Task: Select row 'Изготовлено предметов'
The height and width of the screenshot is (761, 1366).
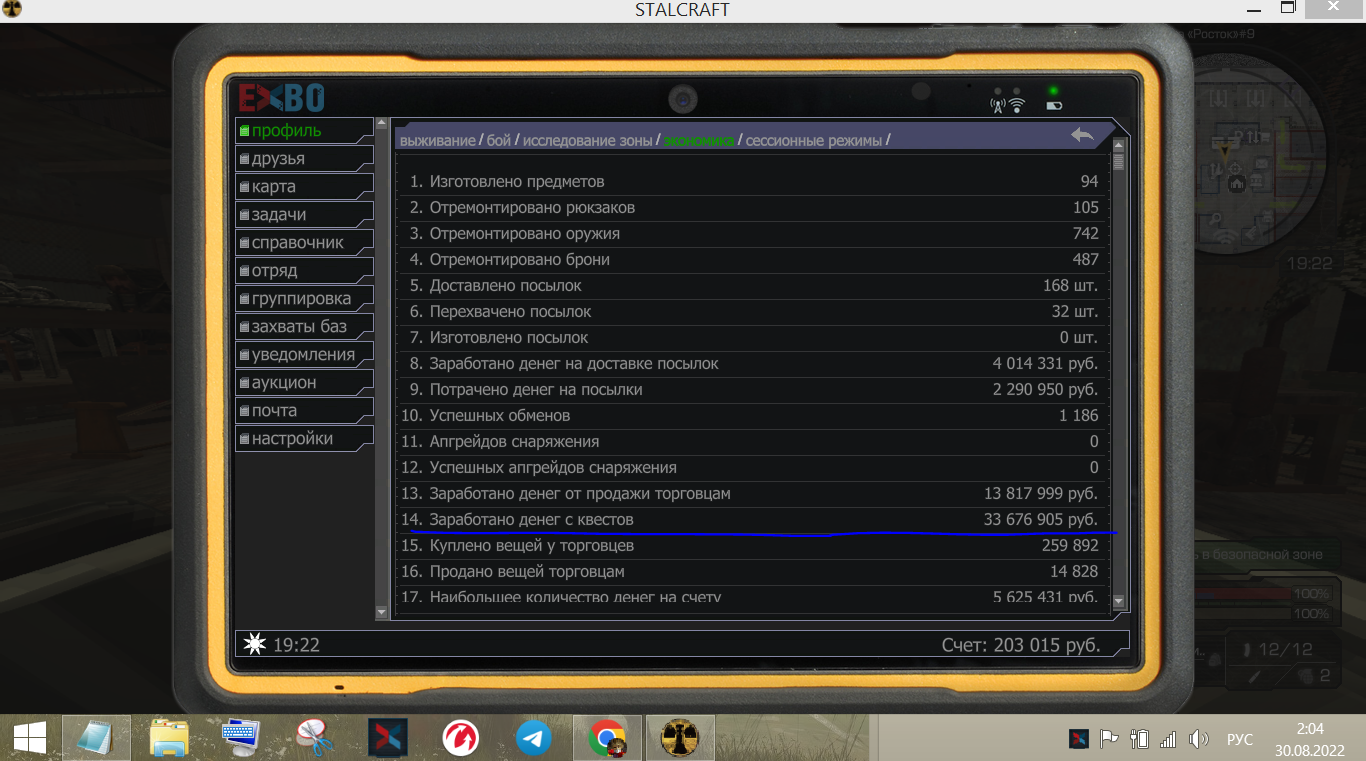Action: 750,181
